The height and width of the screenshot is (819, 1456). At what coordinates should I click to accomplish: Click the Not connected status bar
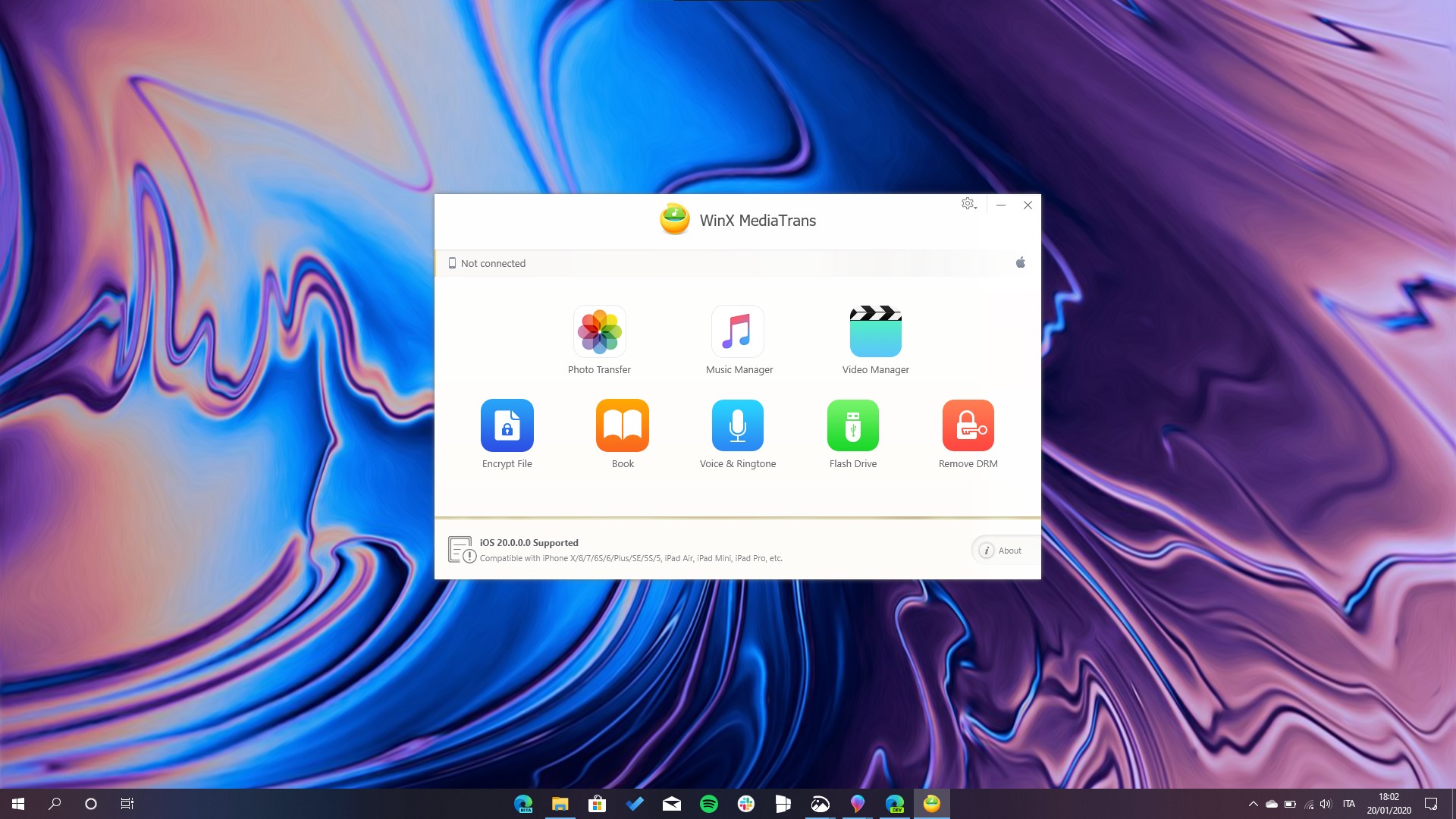click(x=738, y=263)
